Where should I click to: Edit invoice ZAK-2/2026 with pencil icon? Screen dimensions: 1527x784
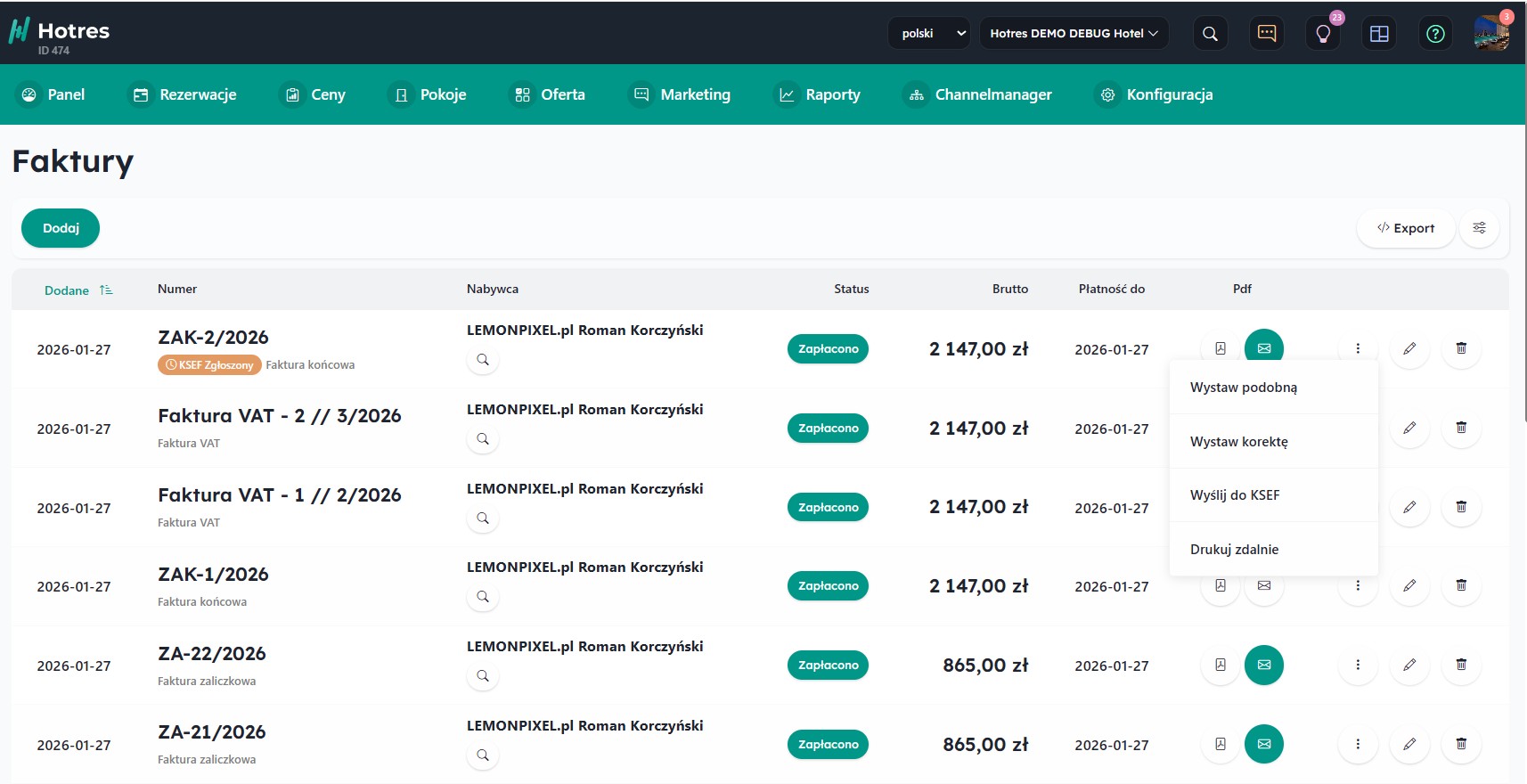pyautogui.click(x=1409, y=348)
